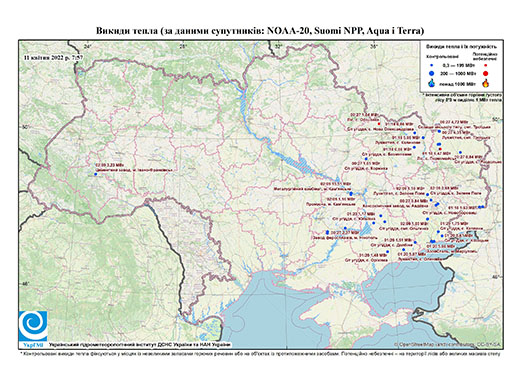Click the 0,3 — 199 МВт legend text
Image resolution: width=520 pixels, height=368 pixels.
click(458, 66)
